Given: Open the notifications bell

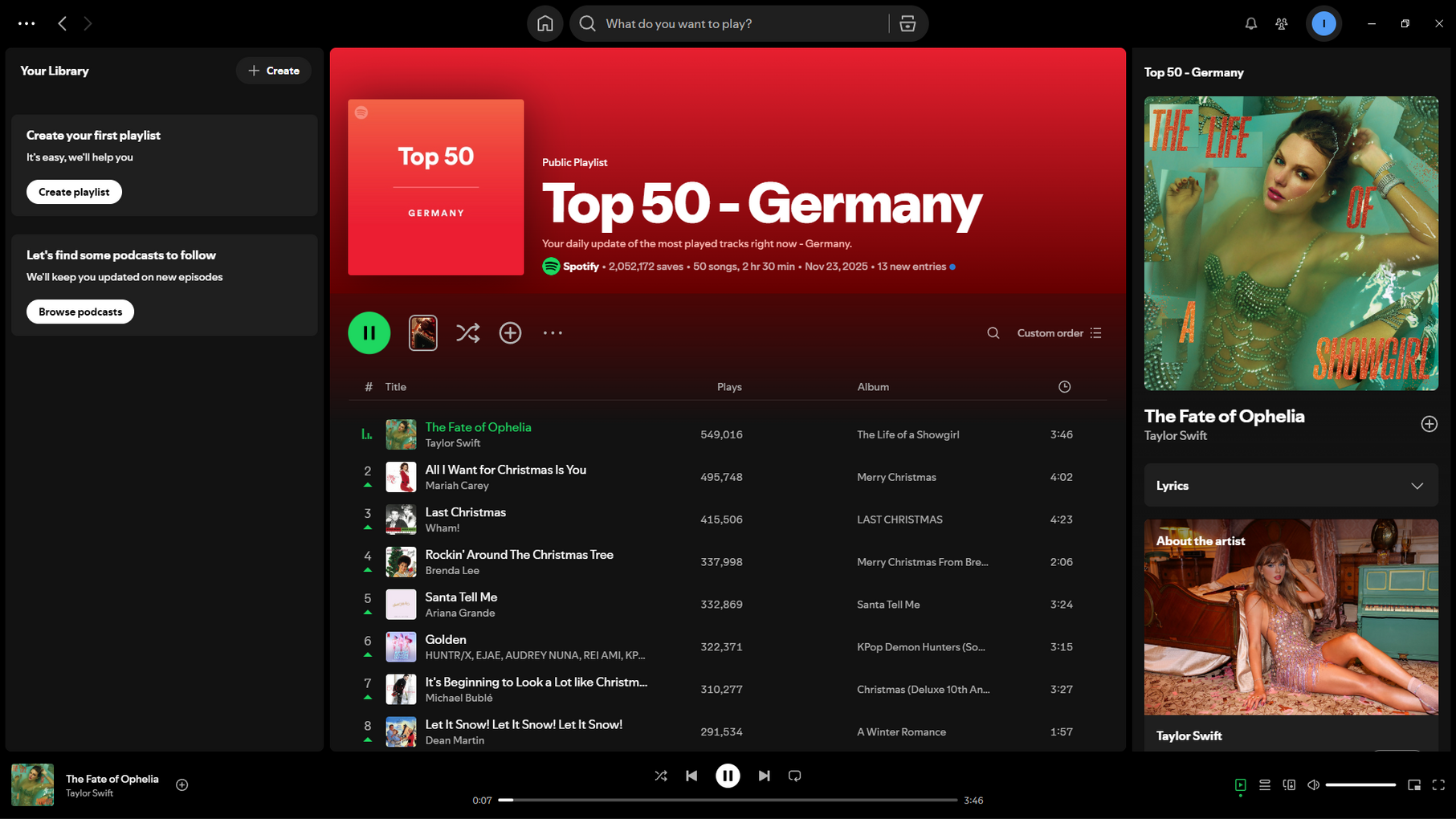Looking at the screenshot, I should [1250, 23].
